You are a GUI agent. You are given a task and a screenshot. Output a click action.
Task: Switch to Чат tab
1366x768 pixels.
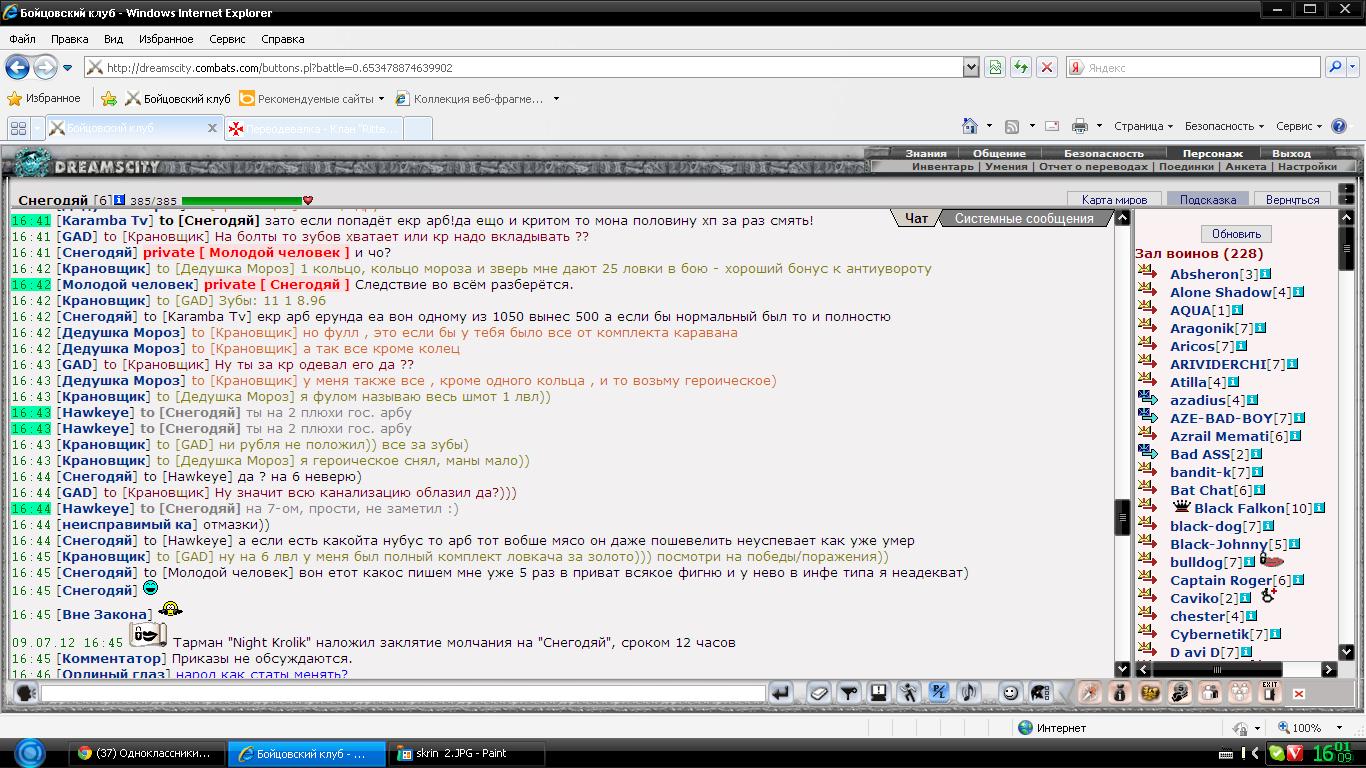click(x=916, y=218)
